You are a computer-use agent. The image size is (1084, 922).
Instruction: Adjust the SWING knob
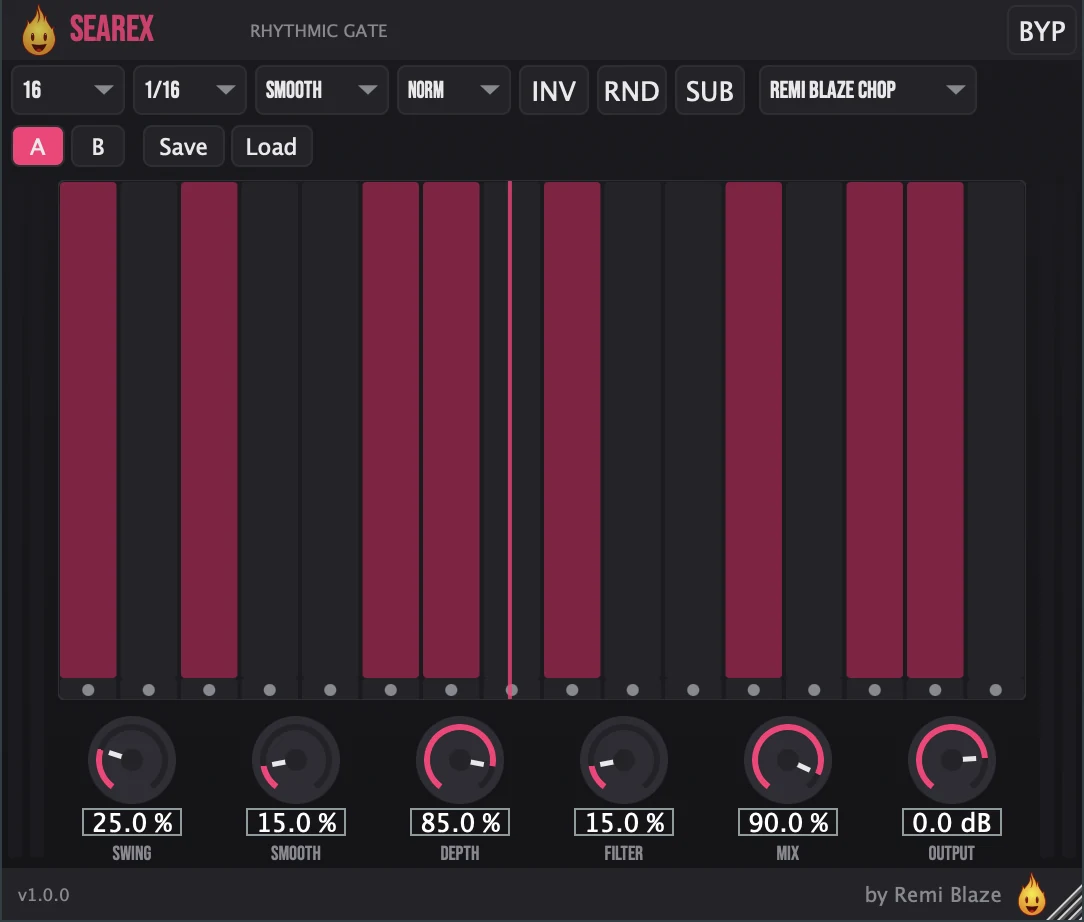(131, 760)
